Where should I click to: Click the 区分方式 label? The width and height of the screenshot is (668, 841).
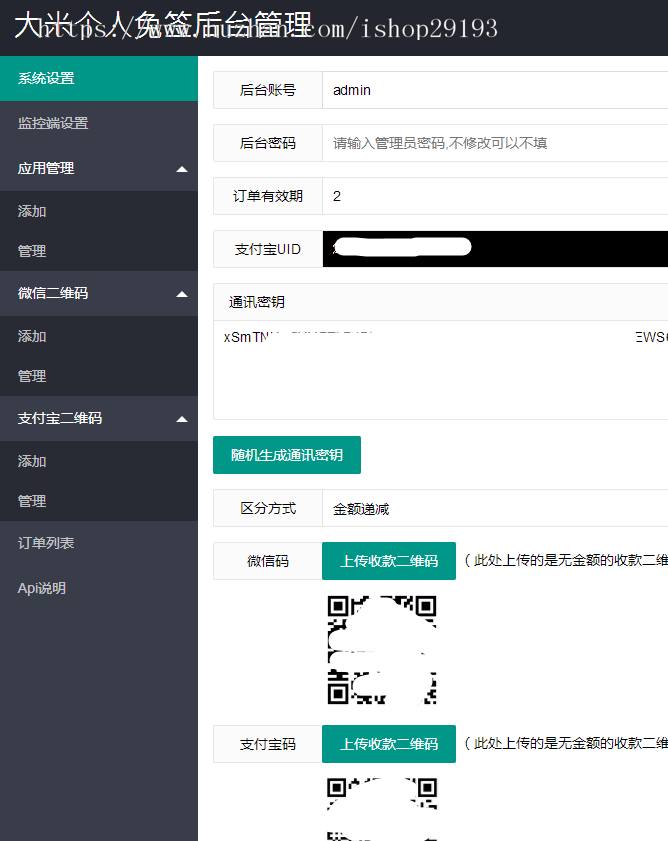click(x=268, y=508)
